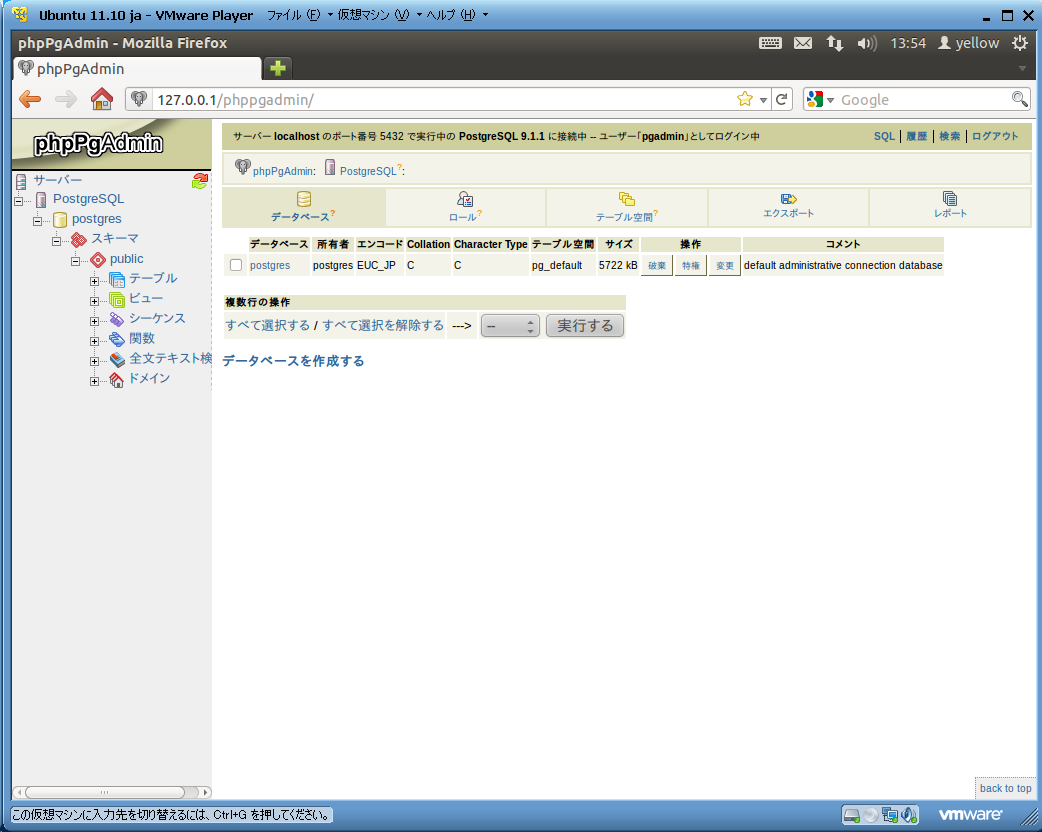The height and width of the screenshot is (832, 1042).
Task: Click the server icon beside サーバー
Action: [x=21, y=181]
